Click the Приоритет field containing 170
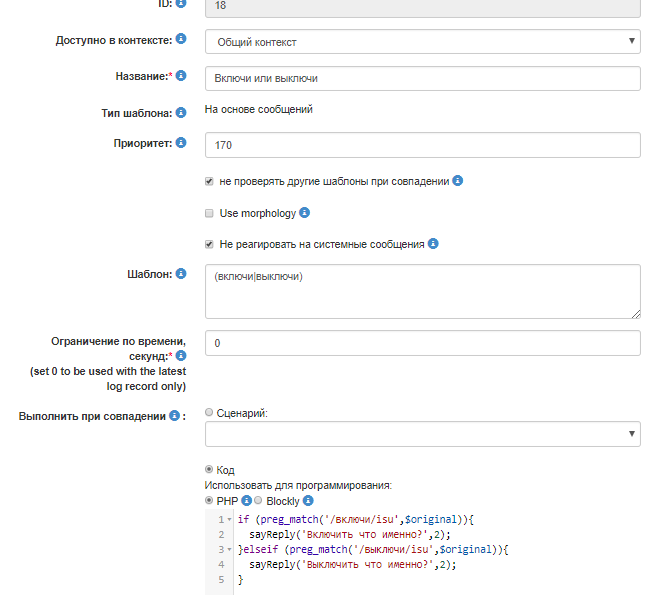648x595 pixels. pos(422,145)
